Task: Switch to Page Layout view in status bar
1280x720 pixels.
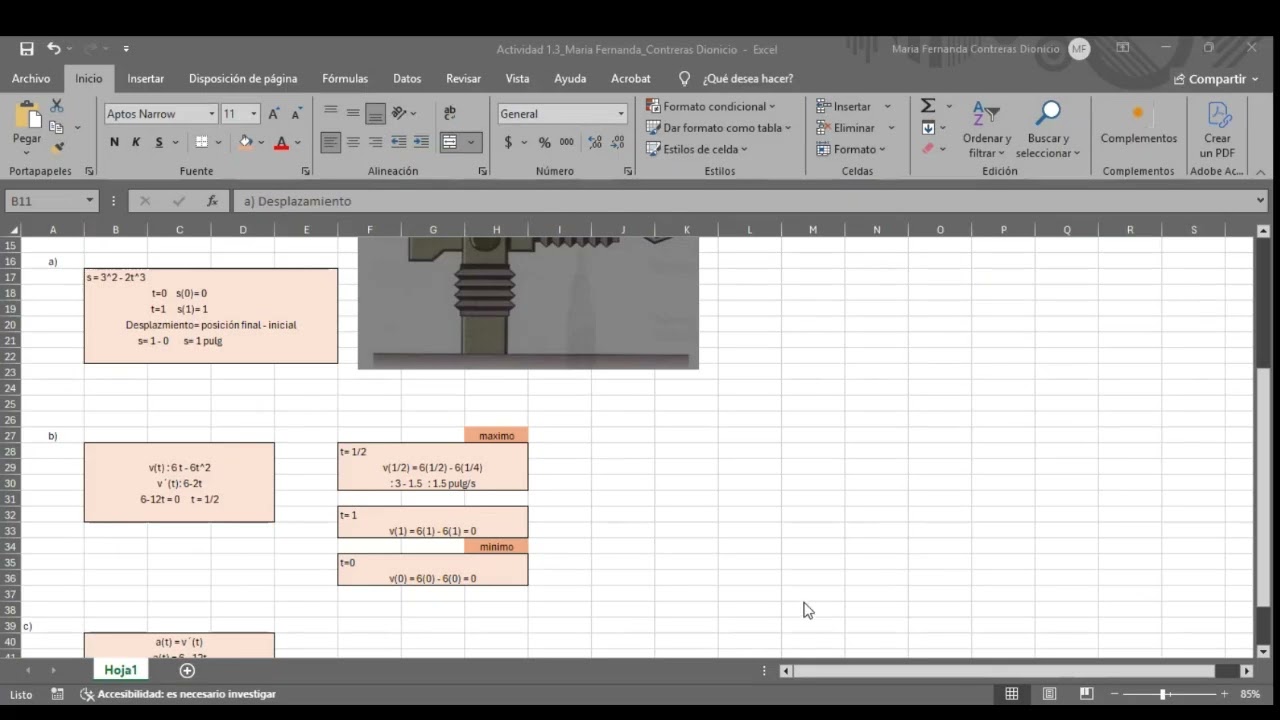Action: (1049, 694)
